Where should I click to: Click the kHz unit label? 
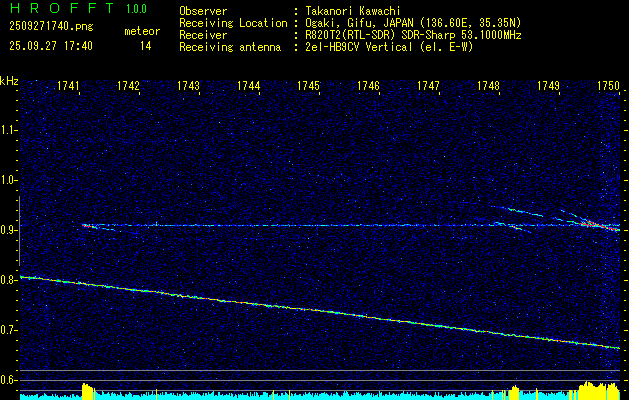pos(9,80)
